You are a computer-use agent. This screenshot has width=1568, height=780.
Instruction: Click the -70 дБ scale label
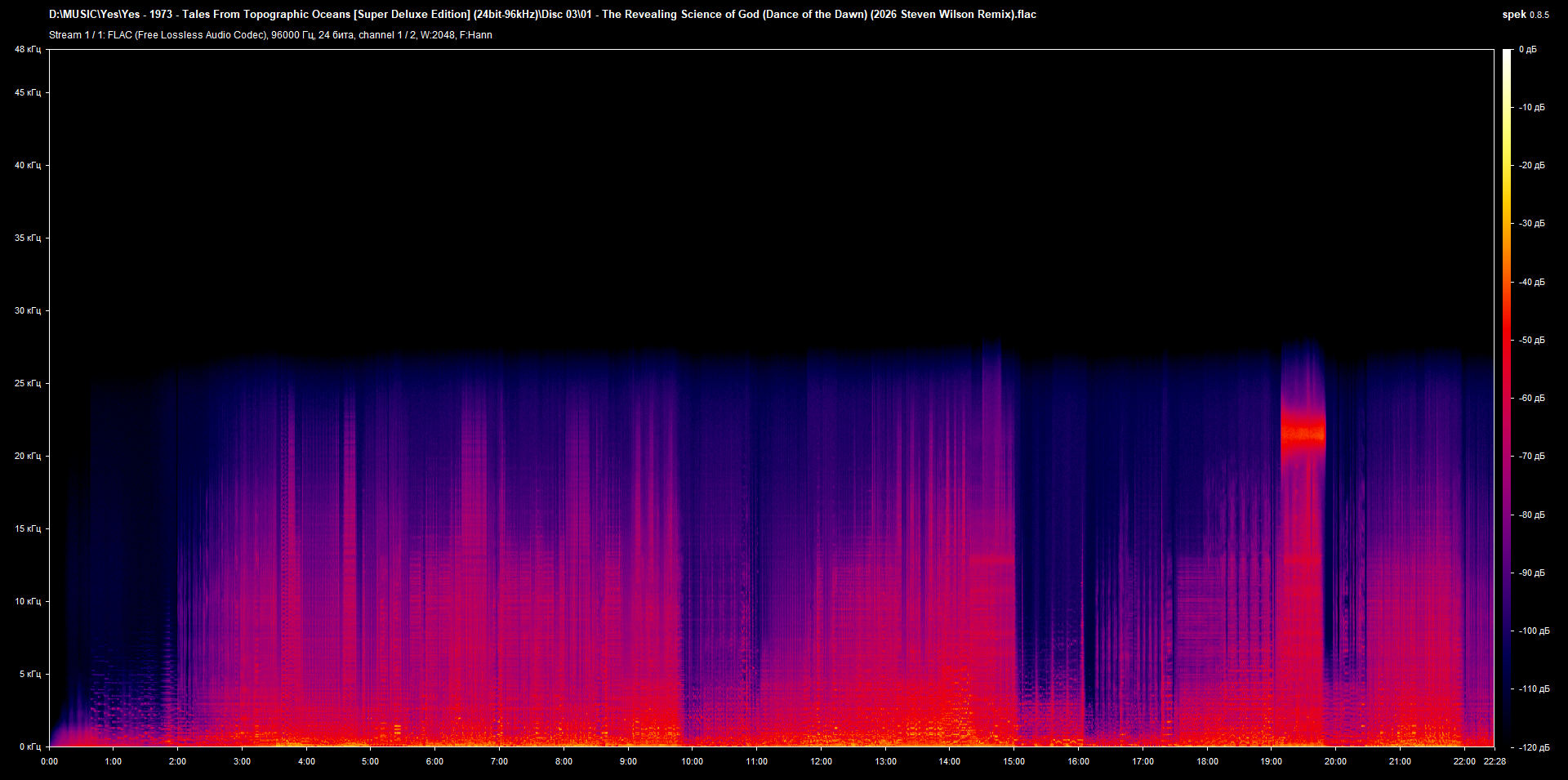click(1532, 457)
